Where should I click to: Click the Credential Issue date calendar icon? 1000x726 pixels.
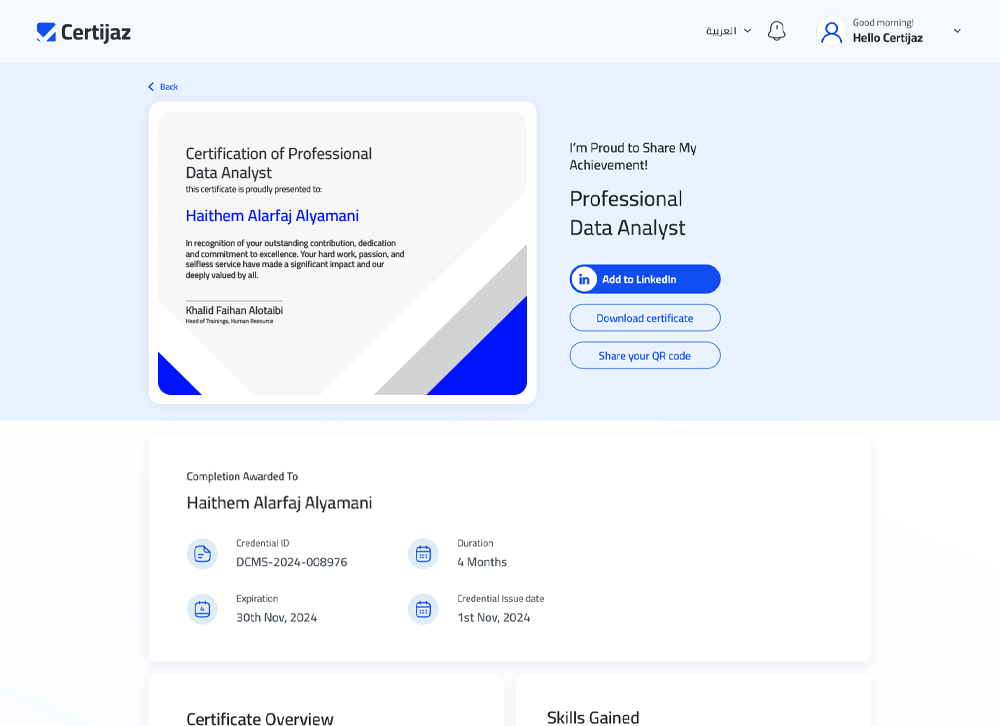click(423, 609)
